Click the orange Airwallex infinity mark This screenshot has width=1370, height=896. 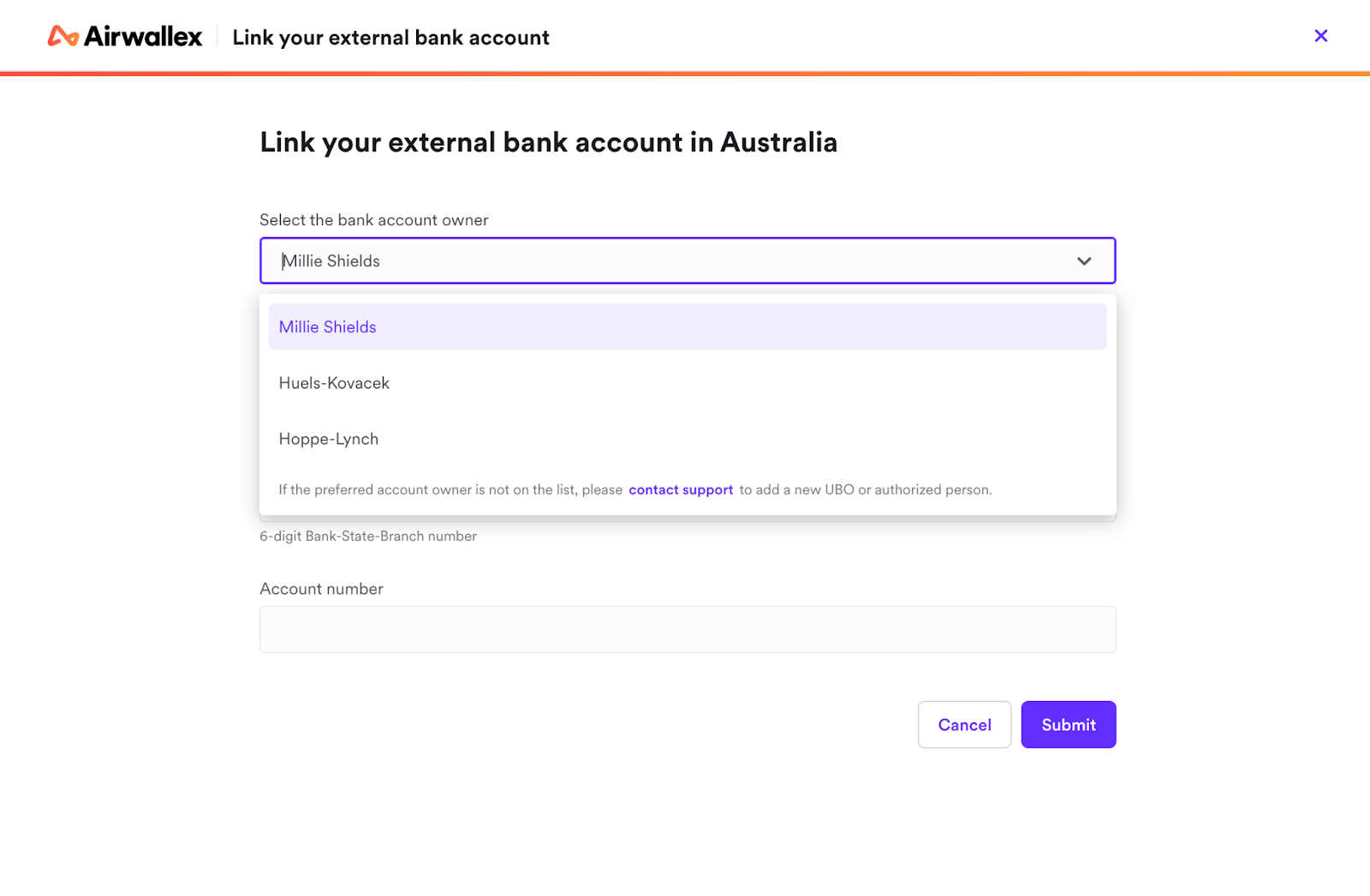(61, 36)
